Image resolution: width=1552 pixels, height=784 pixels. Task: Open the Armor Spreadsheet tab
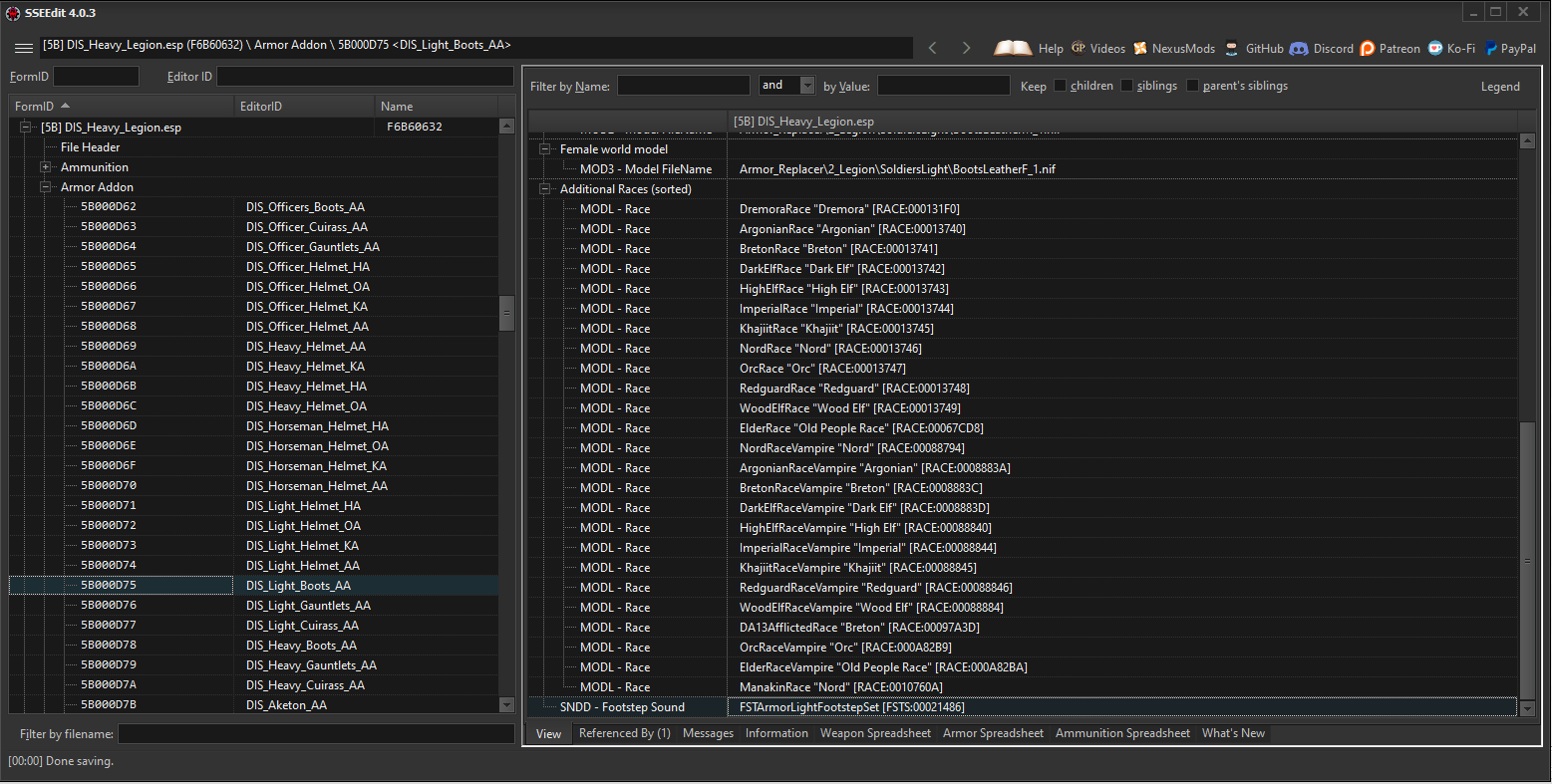click(993, 733)
